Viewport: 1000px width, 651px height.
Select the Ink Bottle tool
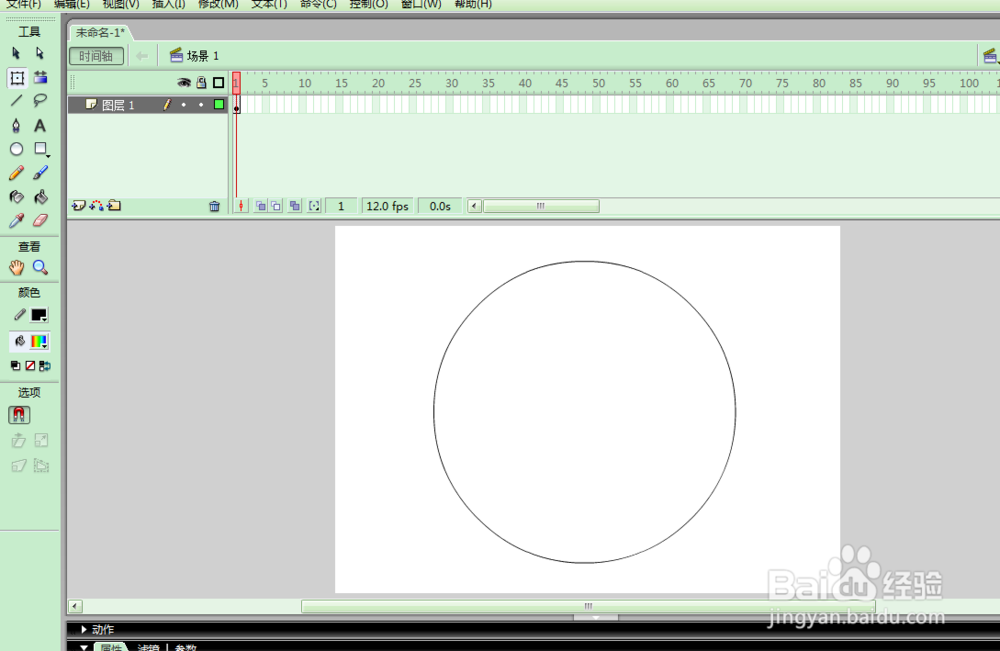coord(17,197)
